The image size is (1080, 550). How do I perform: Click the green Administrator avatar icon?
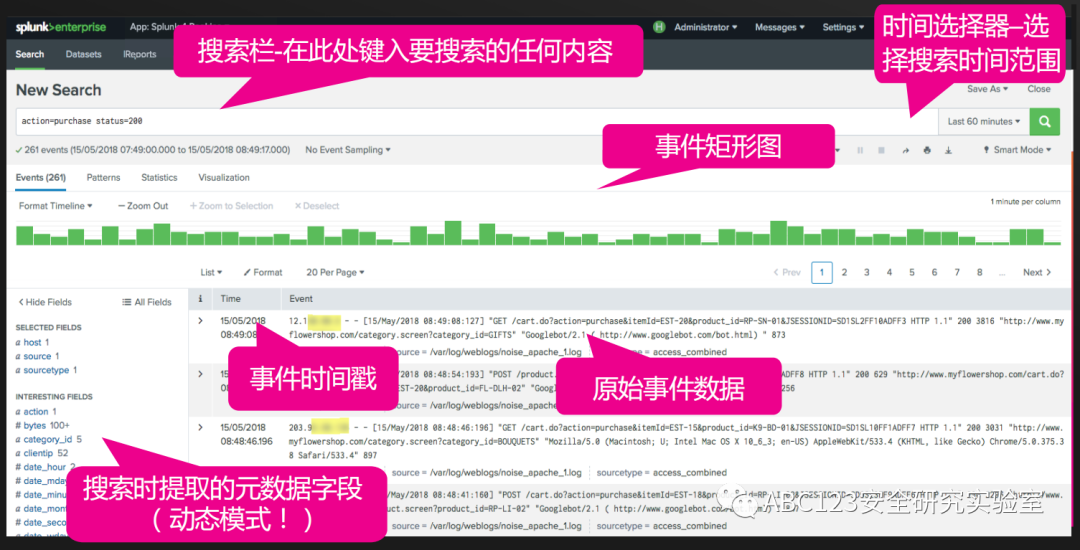point(659,28)
